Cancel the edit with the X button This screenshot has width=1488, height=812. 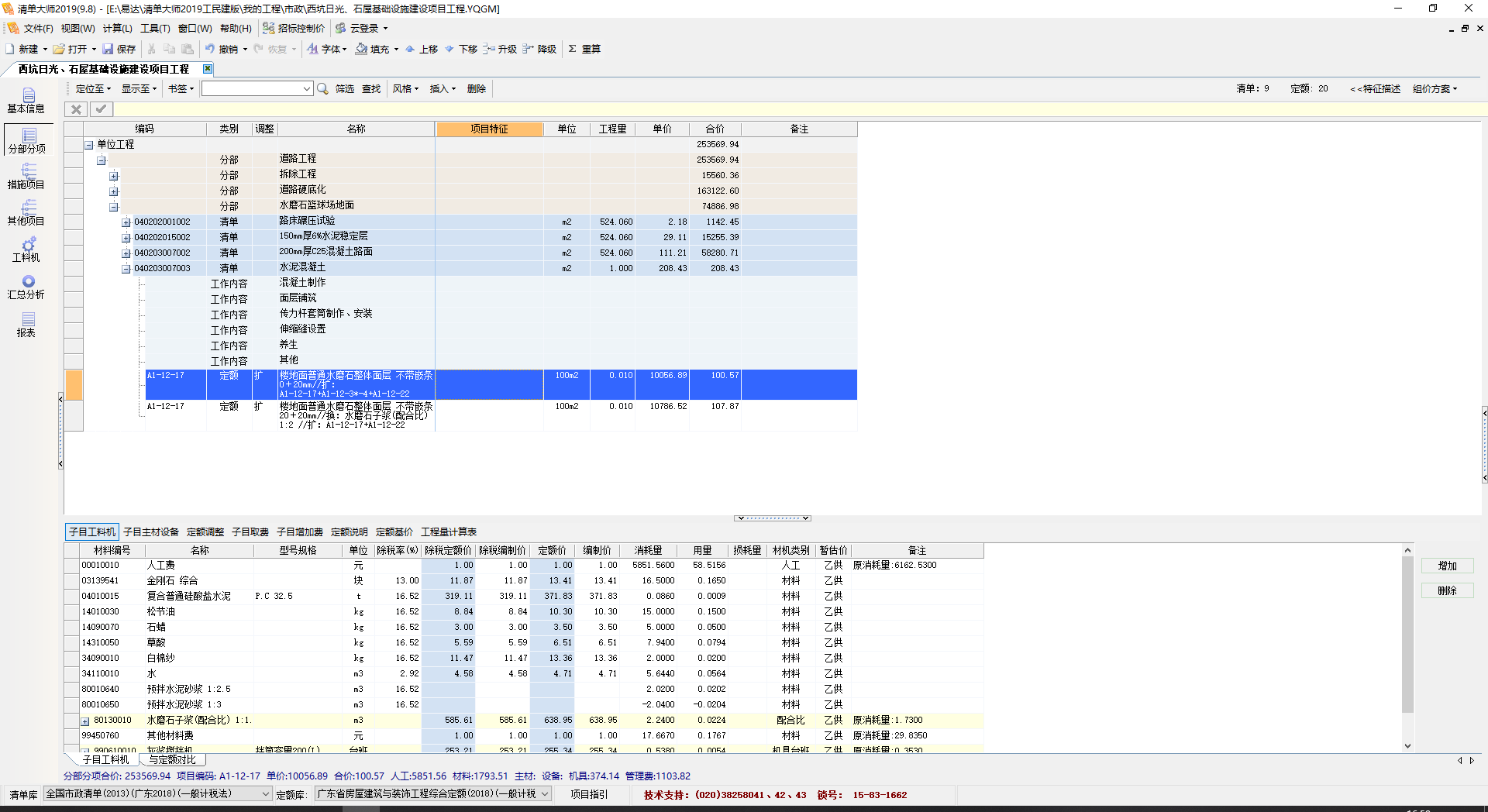click(76, 109)
